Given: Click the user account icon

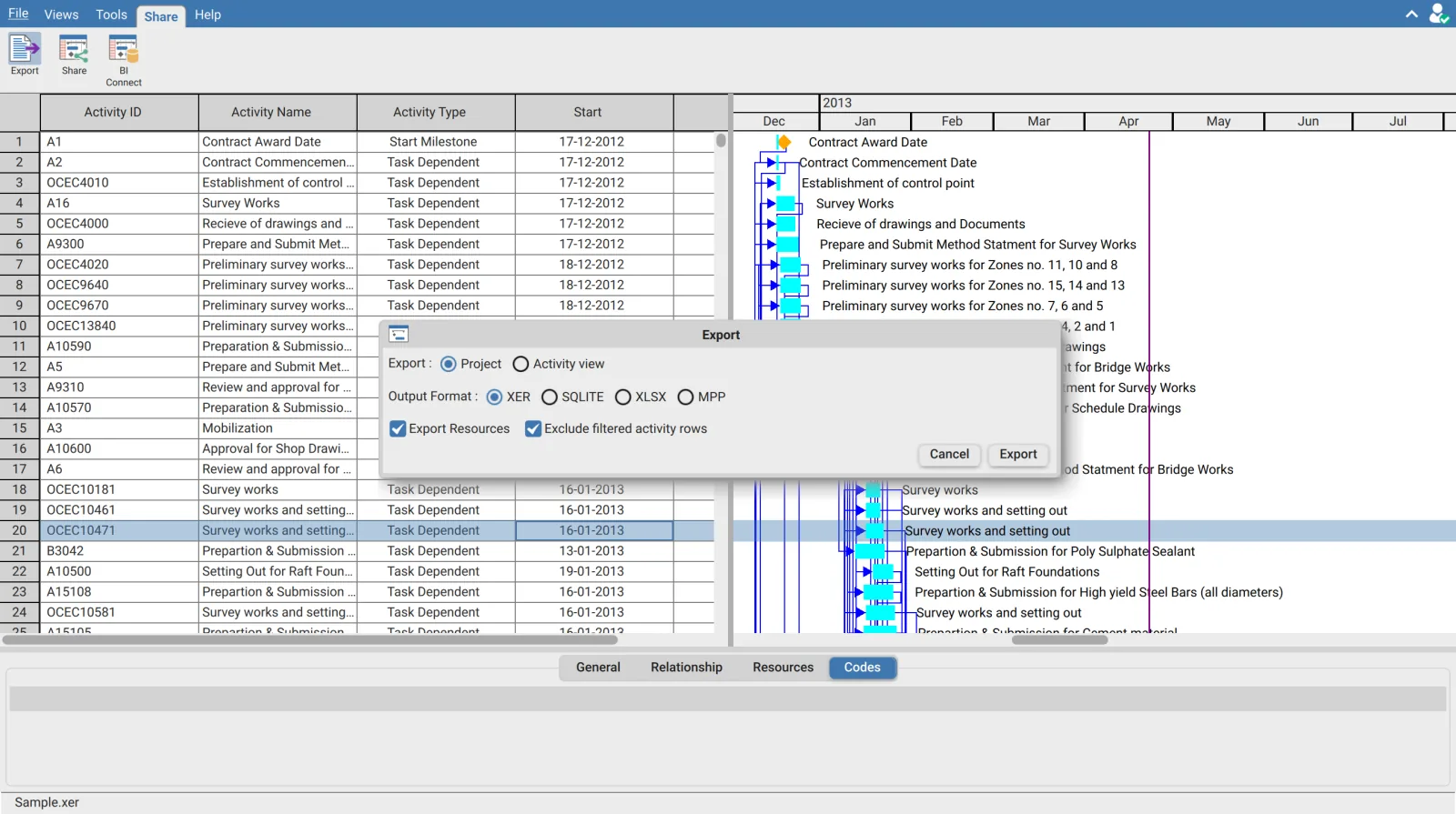Looking at the screenshot, I should 1439,14.
